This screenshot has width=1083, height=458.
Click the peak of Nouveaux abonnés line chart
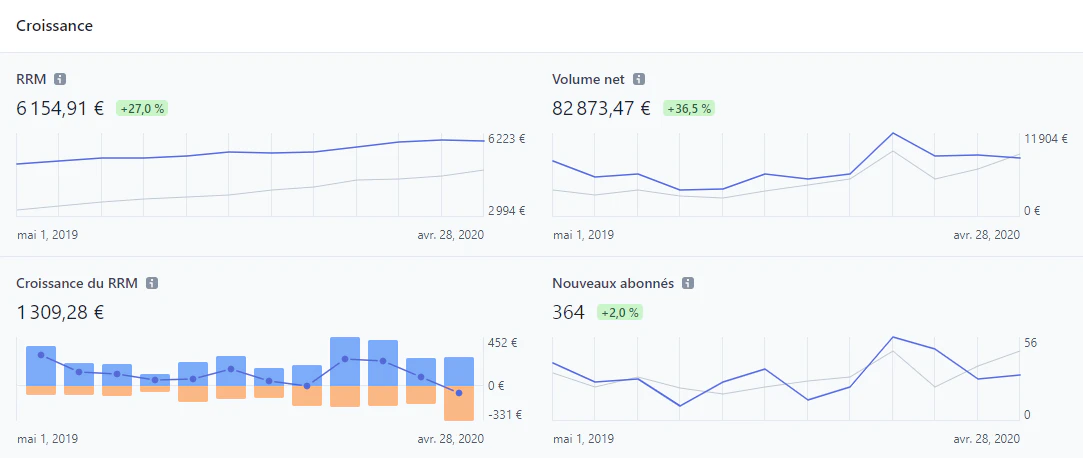click(x=892, y=337)
